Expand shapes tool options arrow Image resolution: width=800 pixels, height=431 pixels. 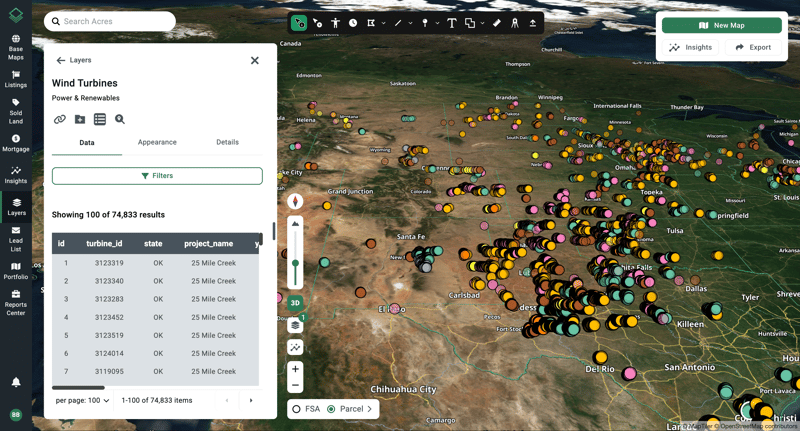[x=482, y=23]
